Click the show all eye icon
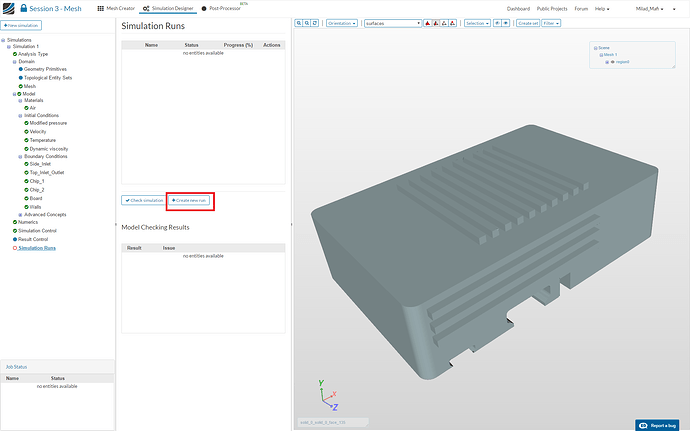 [506, 23]
